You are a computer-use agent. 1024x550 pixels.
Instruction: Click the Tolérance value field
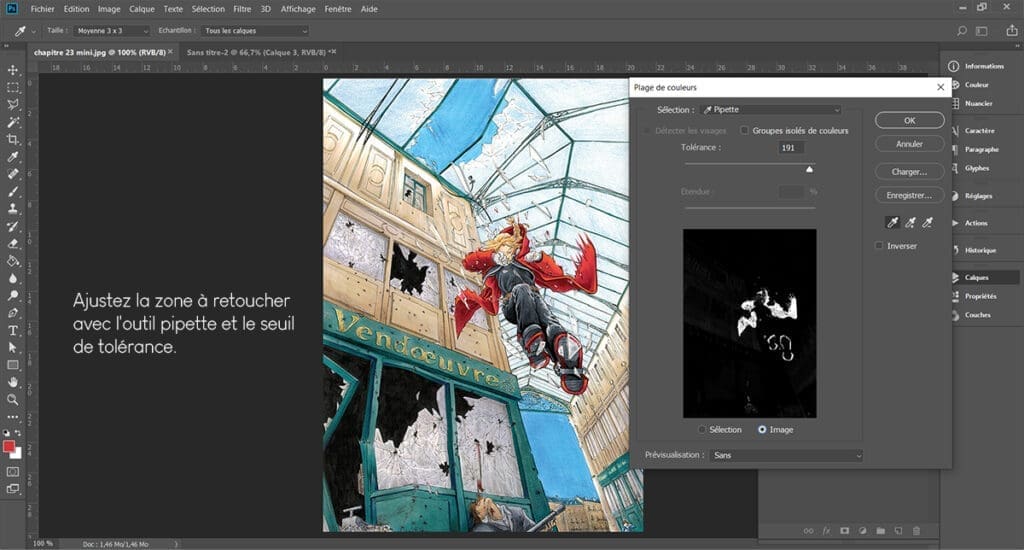click(x=791, y=148)
